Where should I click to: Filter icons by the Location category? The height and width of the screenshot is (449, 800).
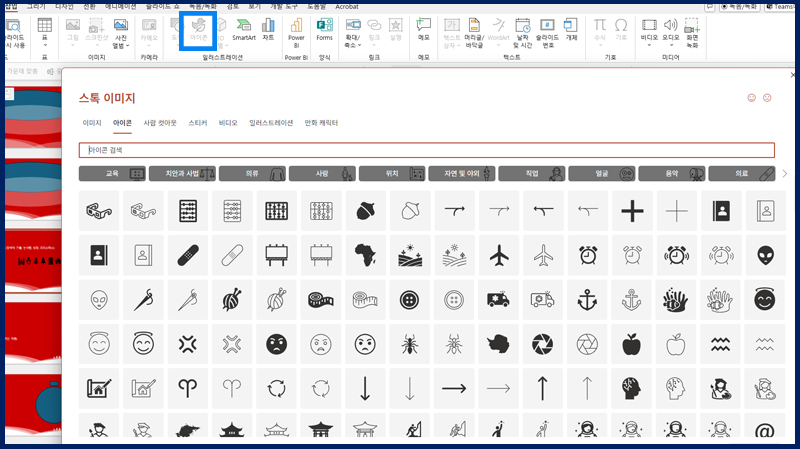click(392, 173)
